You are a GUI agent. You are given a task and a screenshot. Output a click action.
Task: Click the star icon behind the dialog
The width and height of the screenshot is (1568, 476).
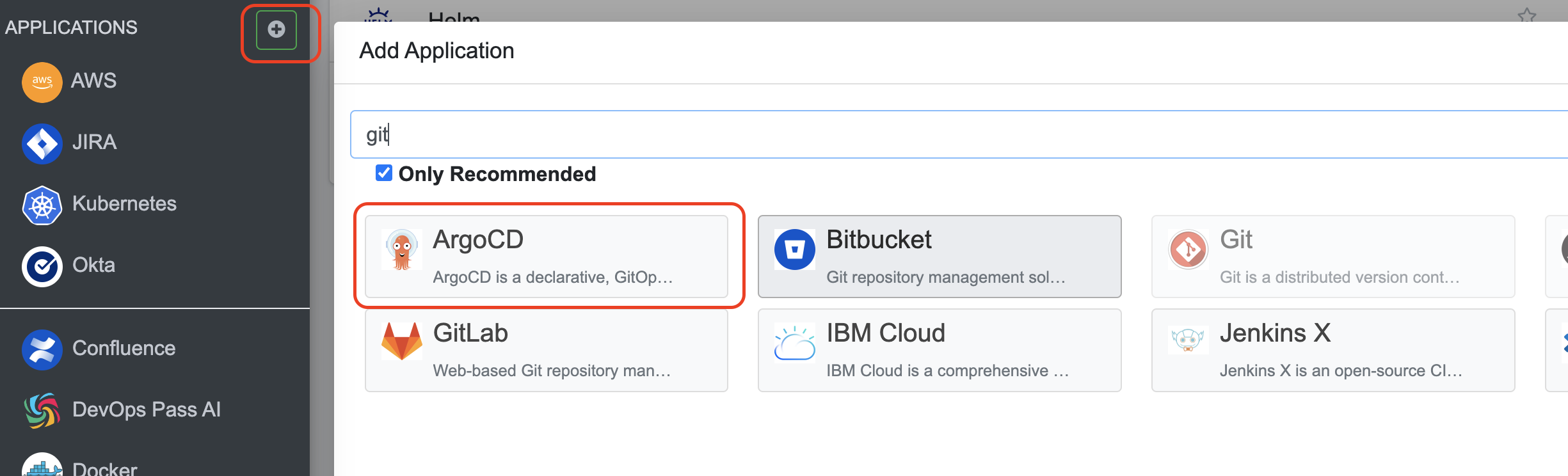coord(1527,15)
